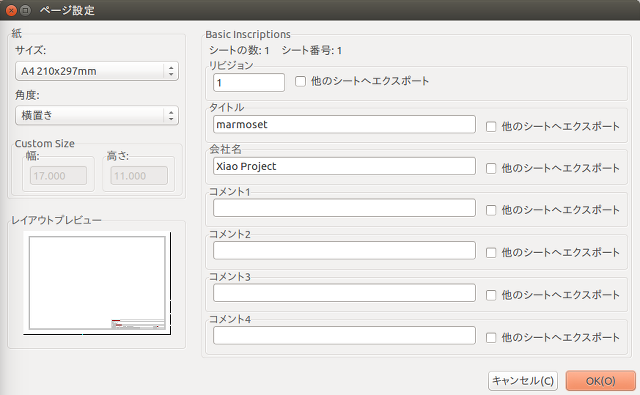This screenshot has width=640, height=395.
Task: Click the レイアウトプレビュー label
Action: [56, 220]
